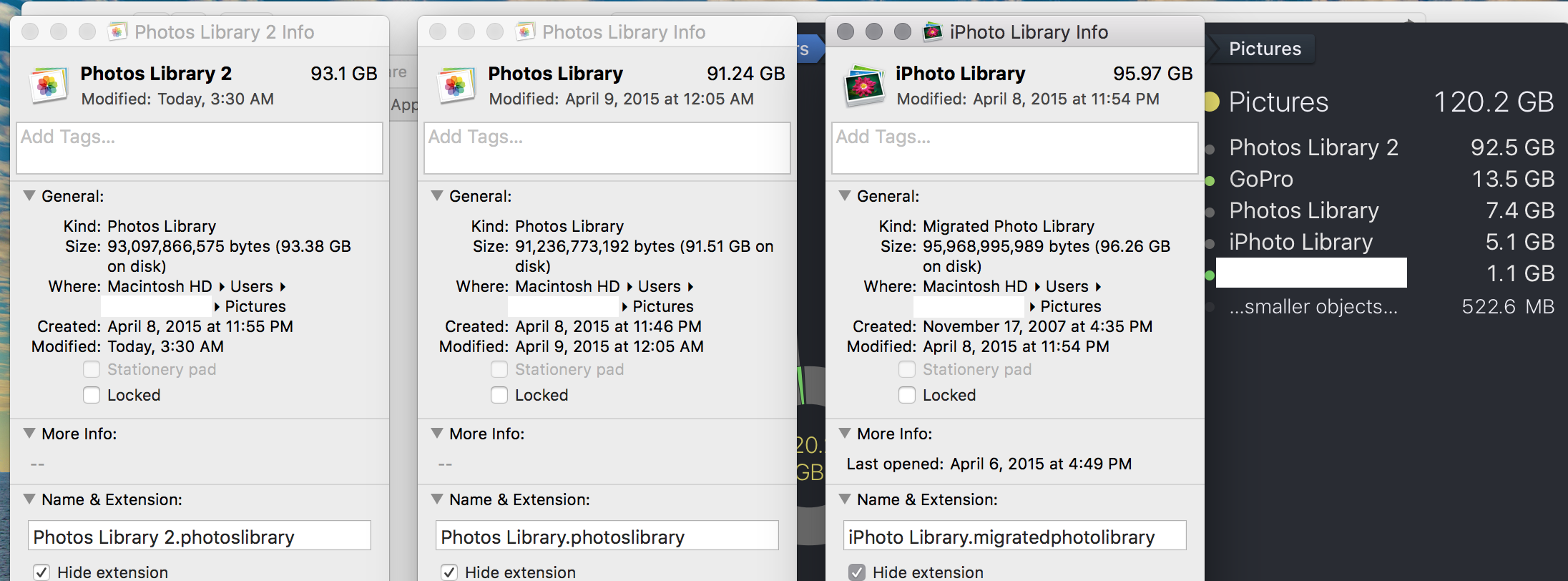
Task: Click green dot beside GoPro entry
Action: pos(1210,180)
